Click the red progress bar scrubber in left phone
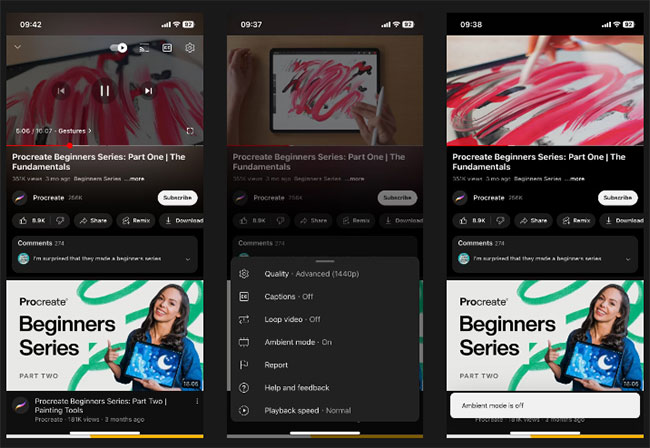The height and width of the screenshot is (448, 650). pyautogui.click(x=70, y=145)
